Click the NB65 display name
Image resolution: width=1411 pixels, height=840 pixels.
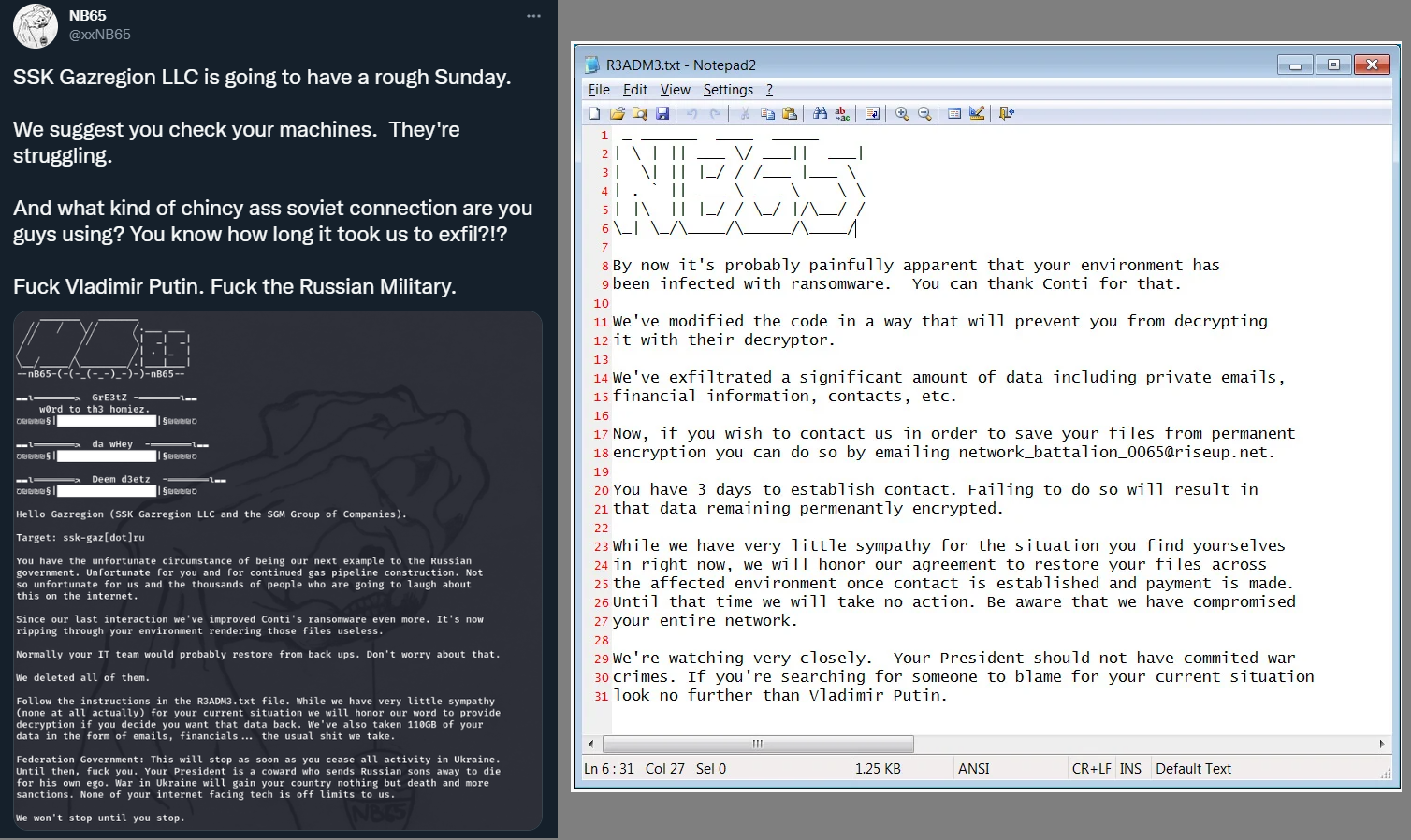[x=87, y=16]
